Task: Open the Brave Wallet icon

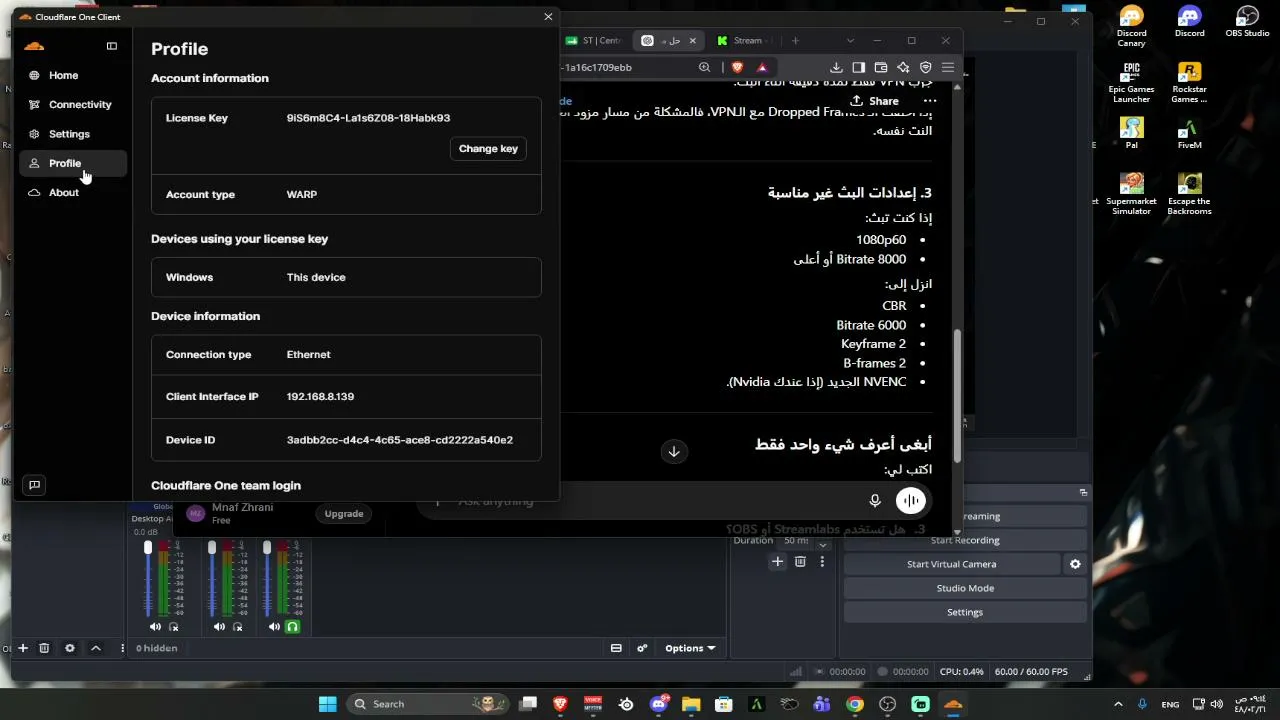Action: tap(881, 67)
